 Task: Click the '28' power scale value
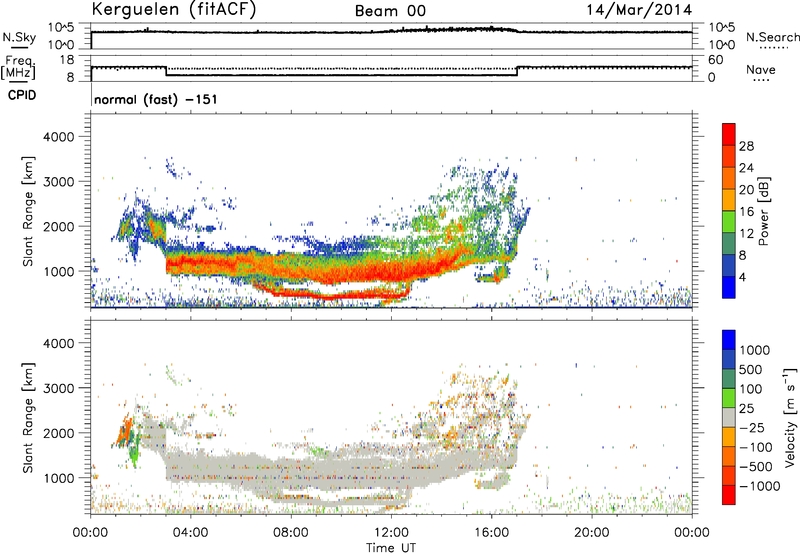(x=746, y=146)
